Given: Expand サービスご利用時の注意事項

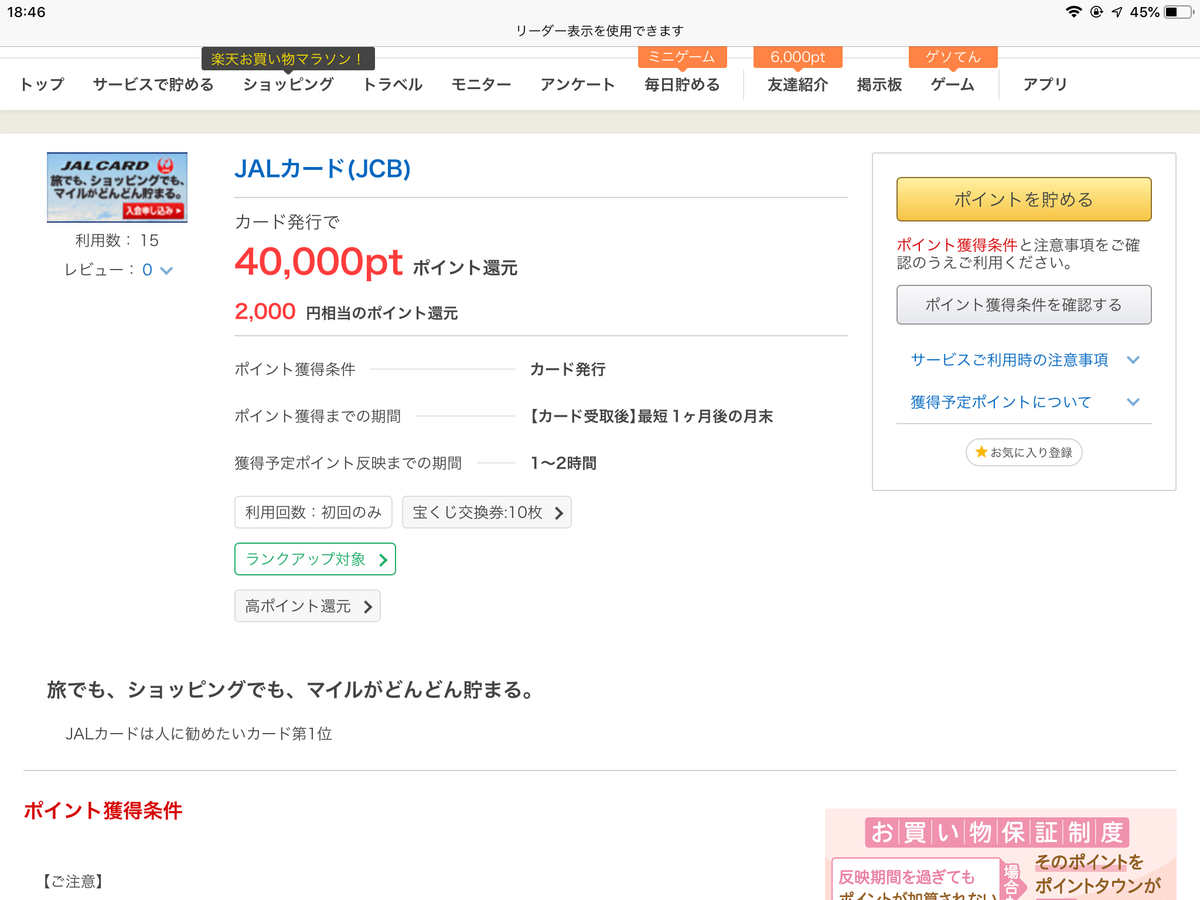Looking at the screenshot, I should click(1023, 360).
